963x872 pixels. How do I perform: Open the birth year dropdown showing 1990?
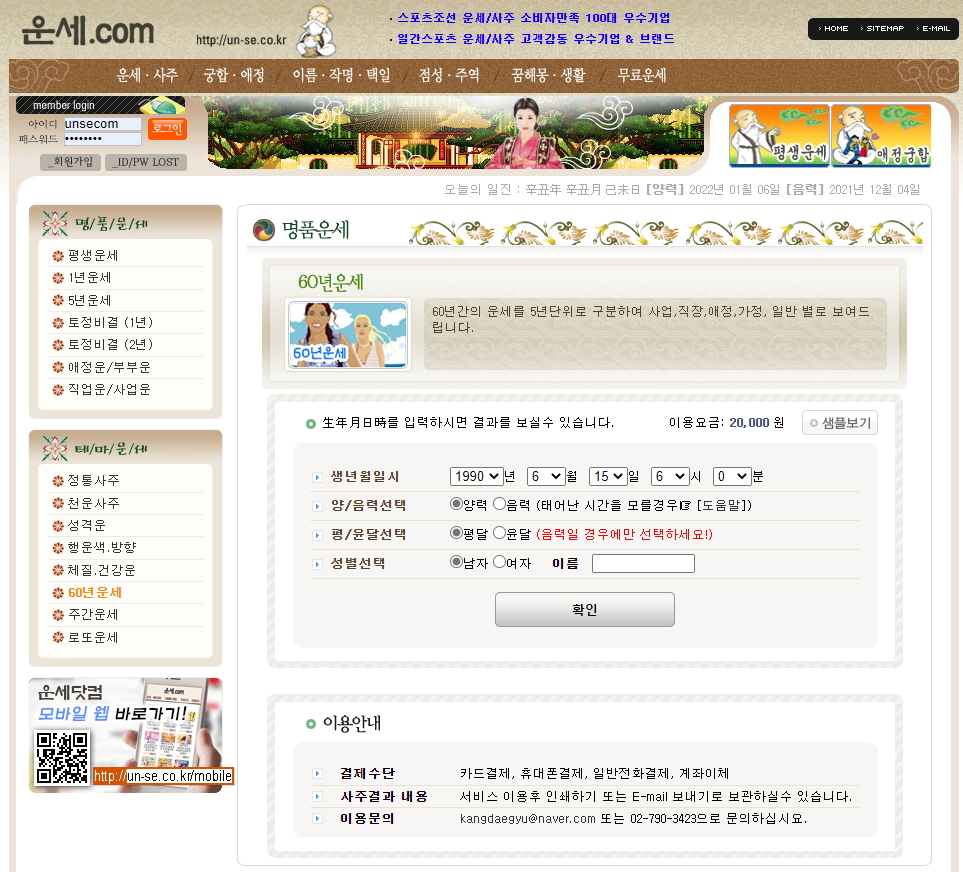click(476, 476)
